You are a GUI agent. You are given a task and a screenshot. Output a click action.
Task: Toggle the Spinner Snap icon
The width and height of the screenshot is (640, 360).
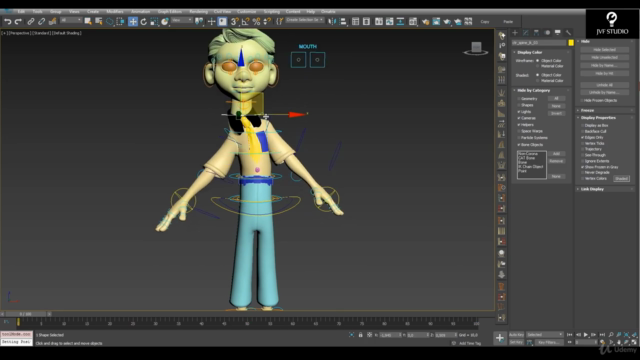pyautogui.click(x=267, y=22)
